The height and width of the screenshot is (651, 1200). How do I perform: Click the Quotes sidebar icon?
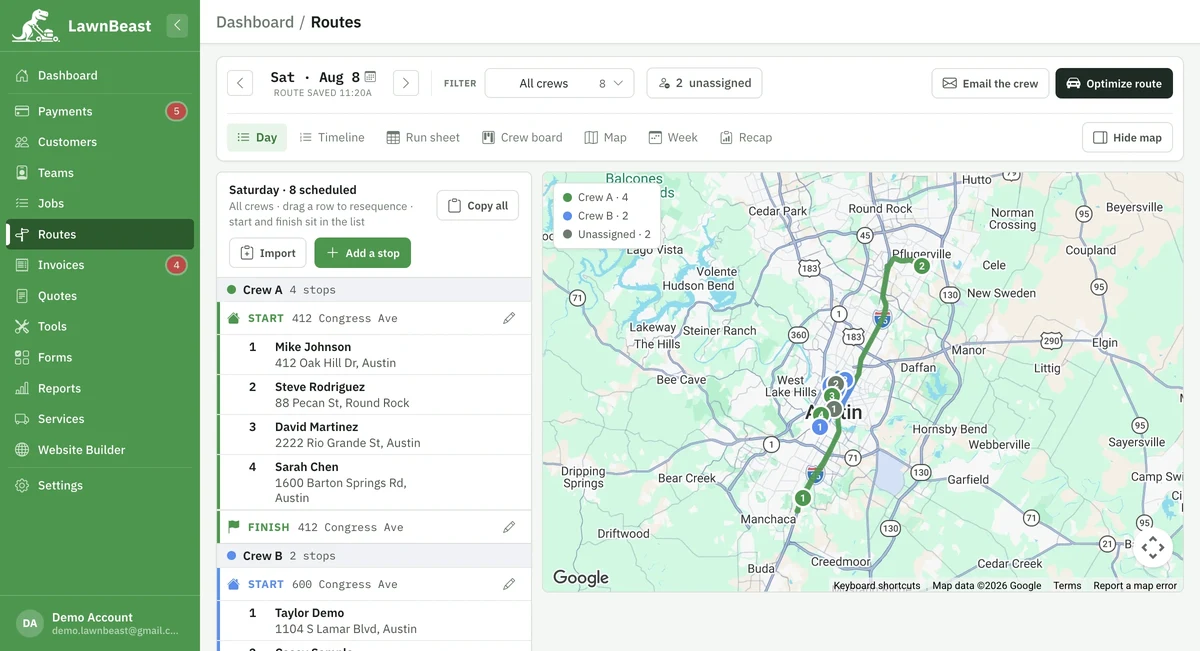22,296
